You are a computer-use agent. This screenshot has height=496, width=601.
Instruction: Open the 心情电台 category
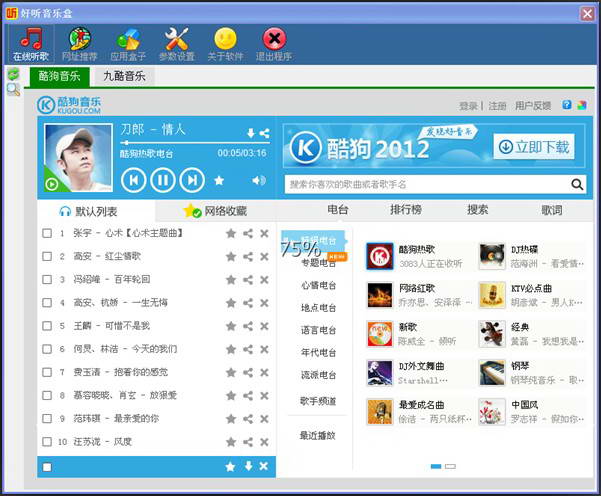(x=319, y=285)
